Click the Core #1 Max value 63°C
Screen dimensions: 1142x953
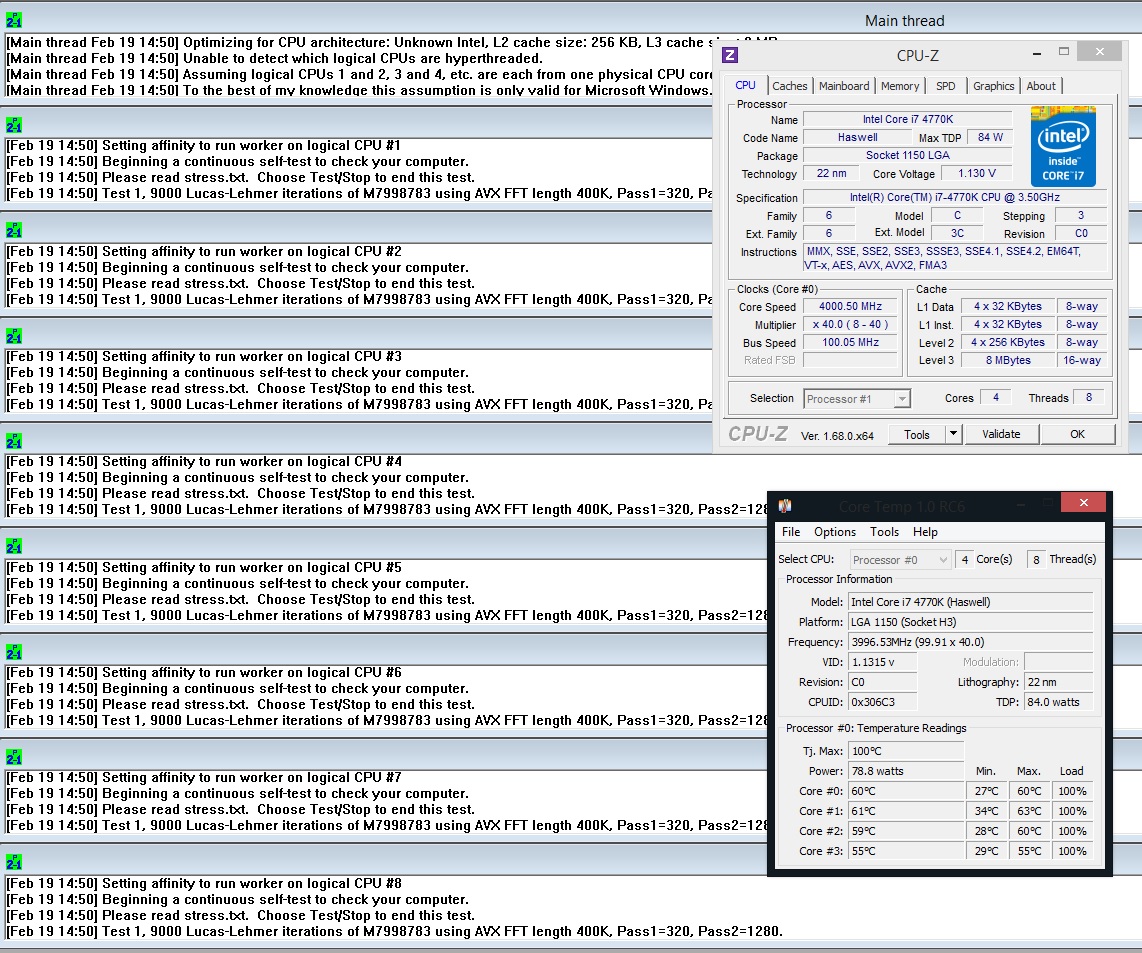click(1029, 811)
